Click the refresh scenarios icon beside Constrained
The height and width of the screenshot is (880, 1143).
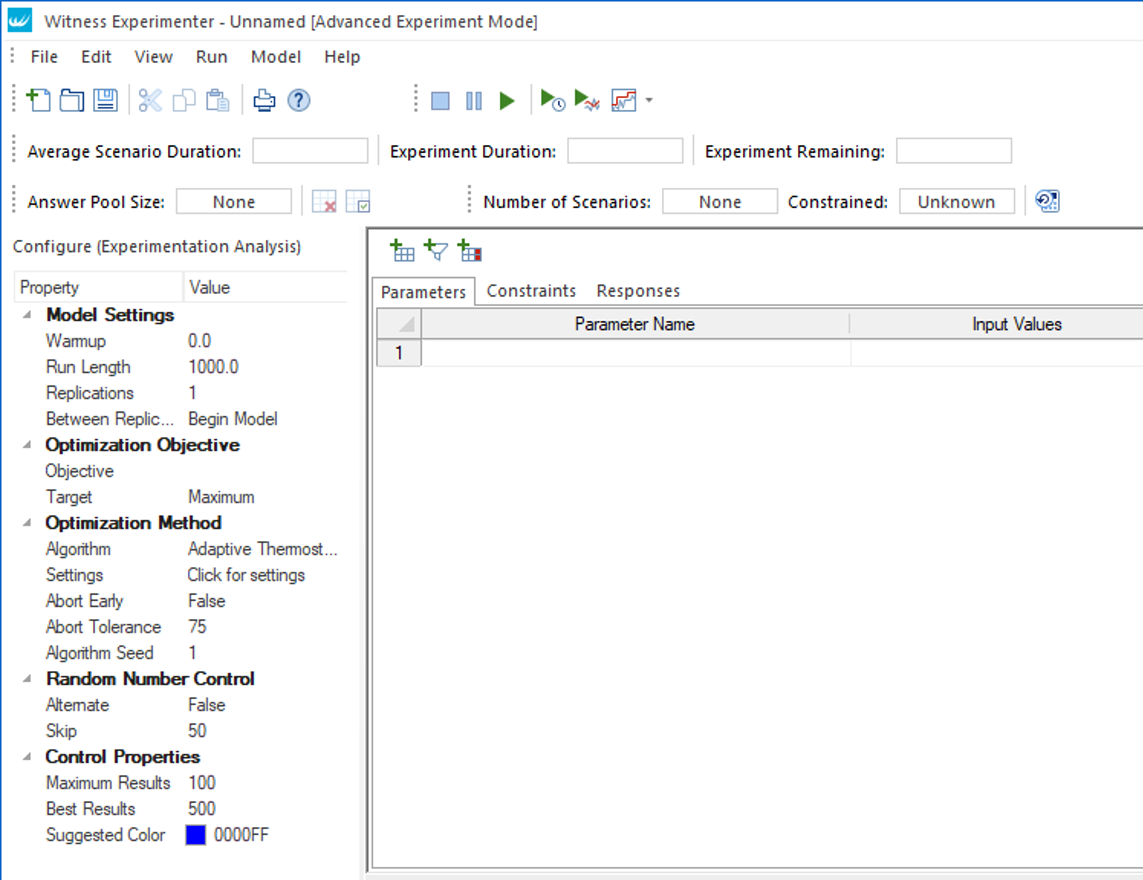click(x=1047, y=202)
